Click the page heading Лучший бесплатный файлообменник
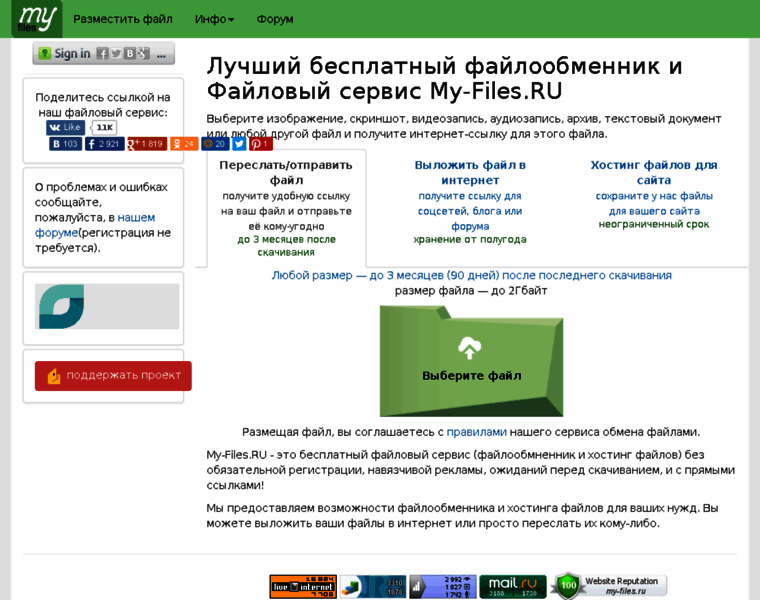The height and width of the screenshot is (600, 760). 444,78
